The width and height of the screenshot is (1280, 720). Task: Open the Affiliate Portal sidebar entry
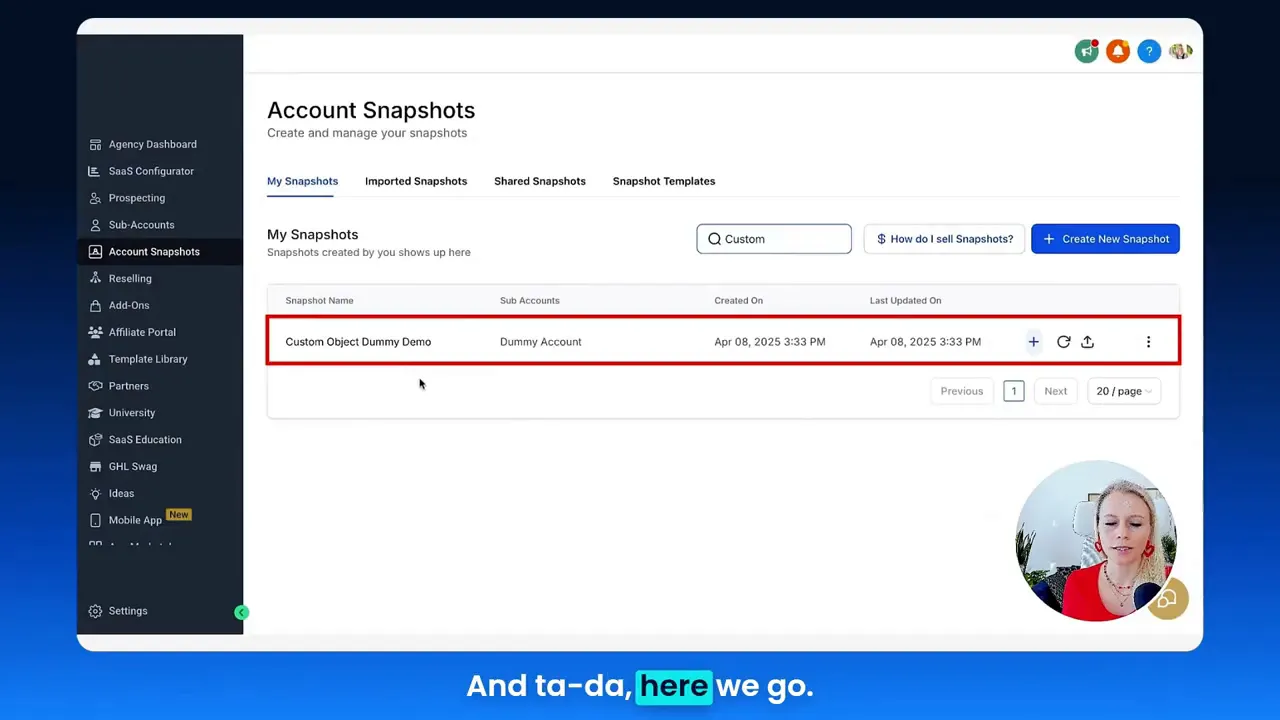142,332
